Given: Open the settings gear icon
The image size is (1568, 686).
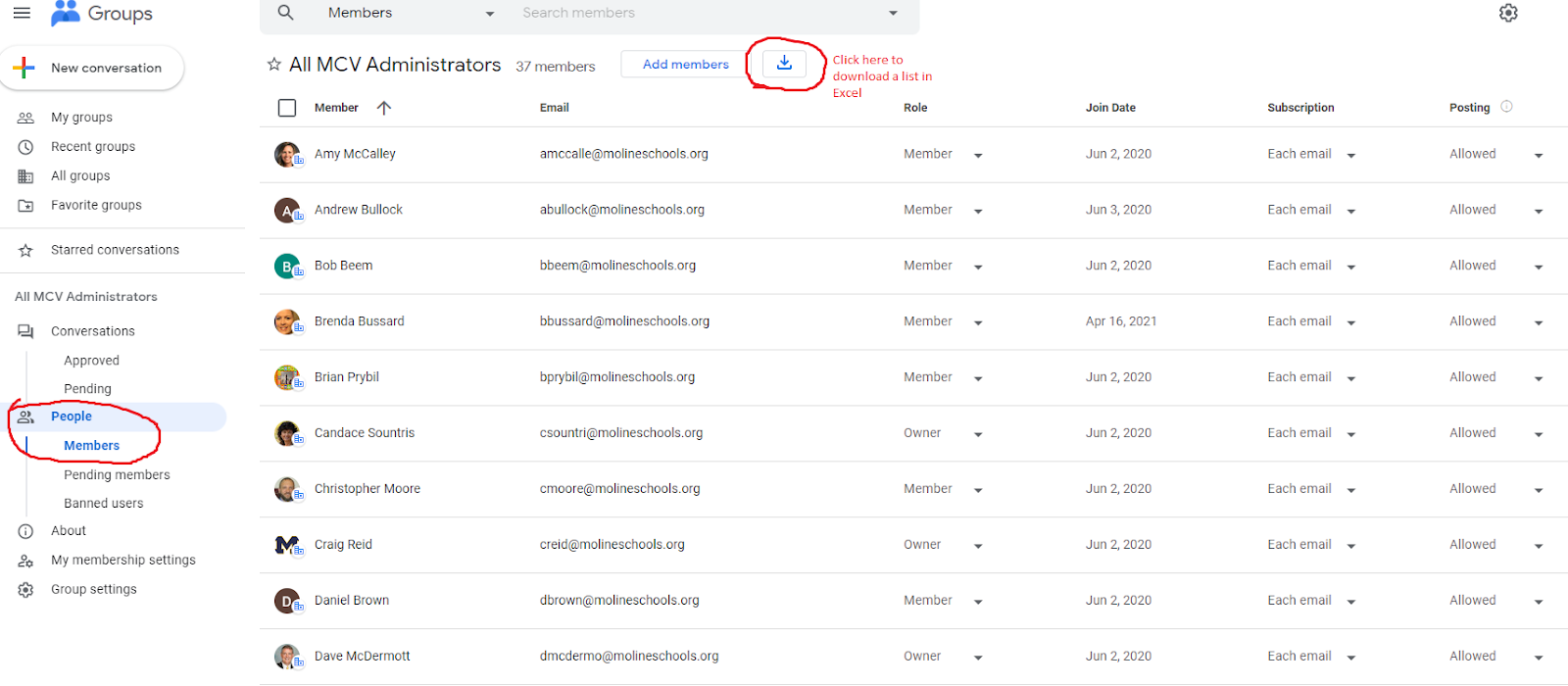Looking at the screenshot, I should [1508, 13].
